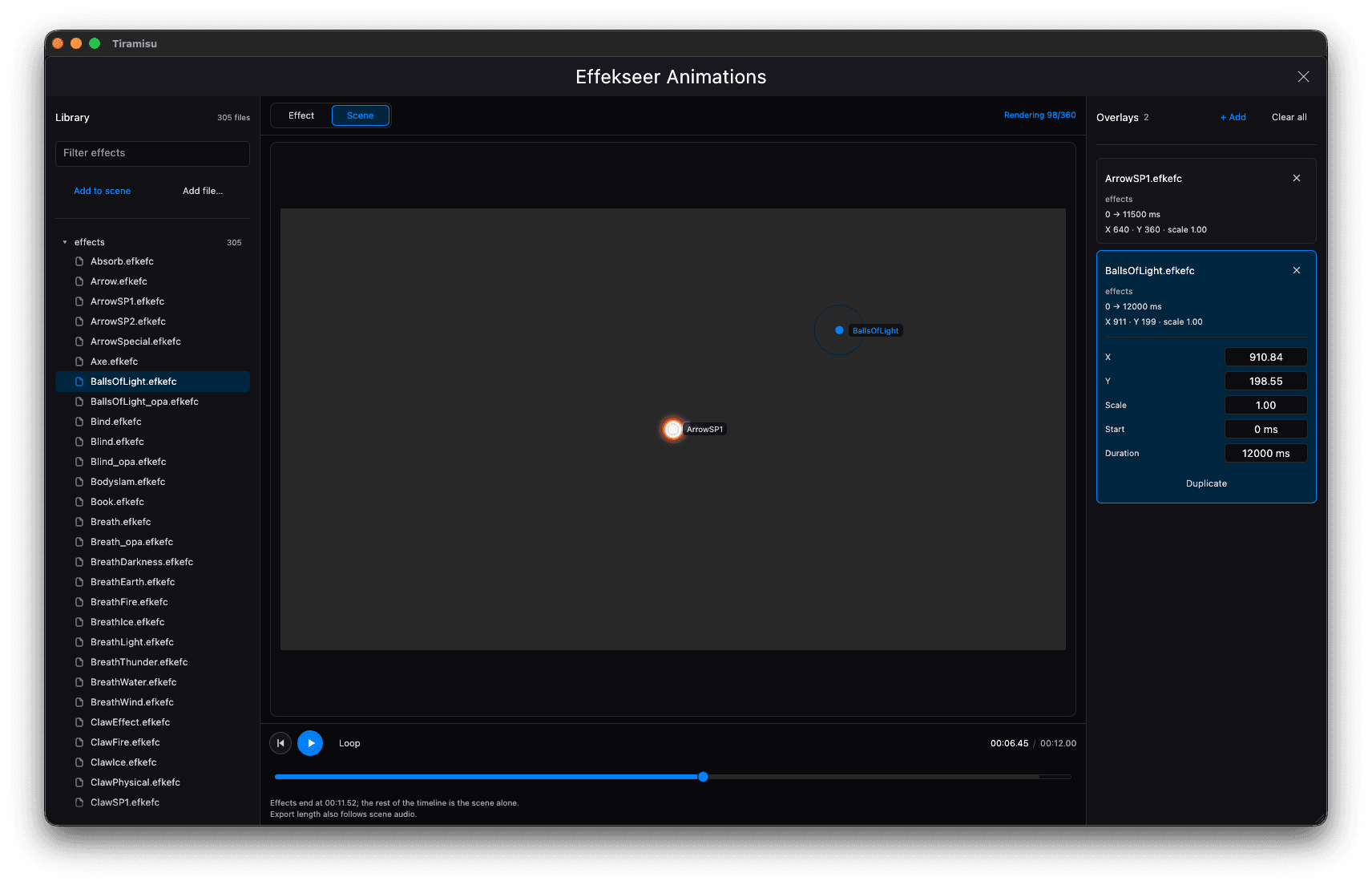This screenshot has width=1372, height=885.
Task: Click the file icon of Blind_opa.efkefc
Action: click(79, 462)
